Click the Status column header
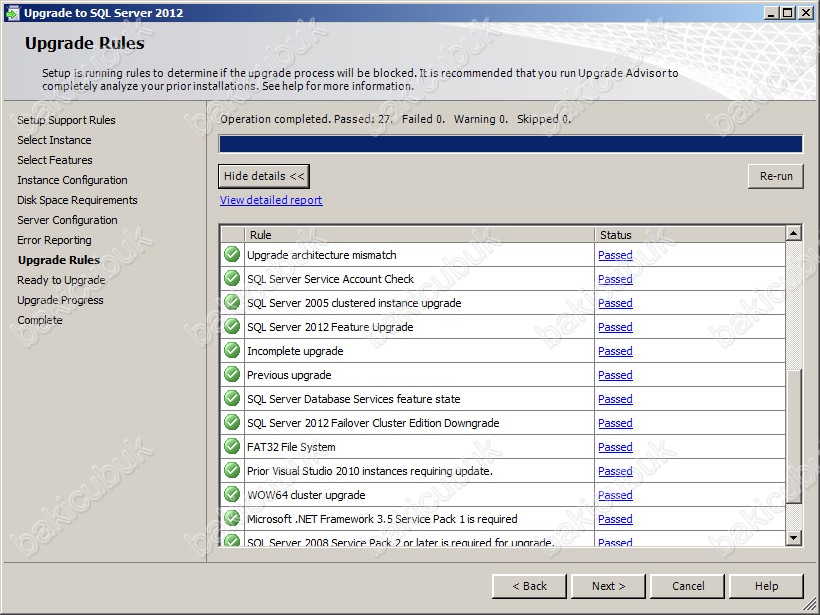The width and height of the screenshot is (820, 615). 690,235
